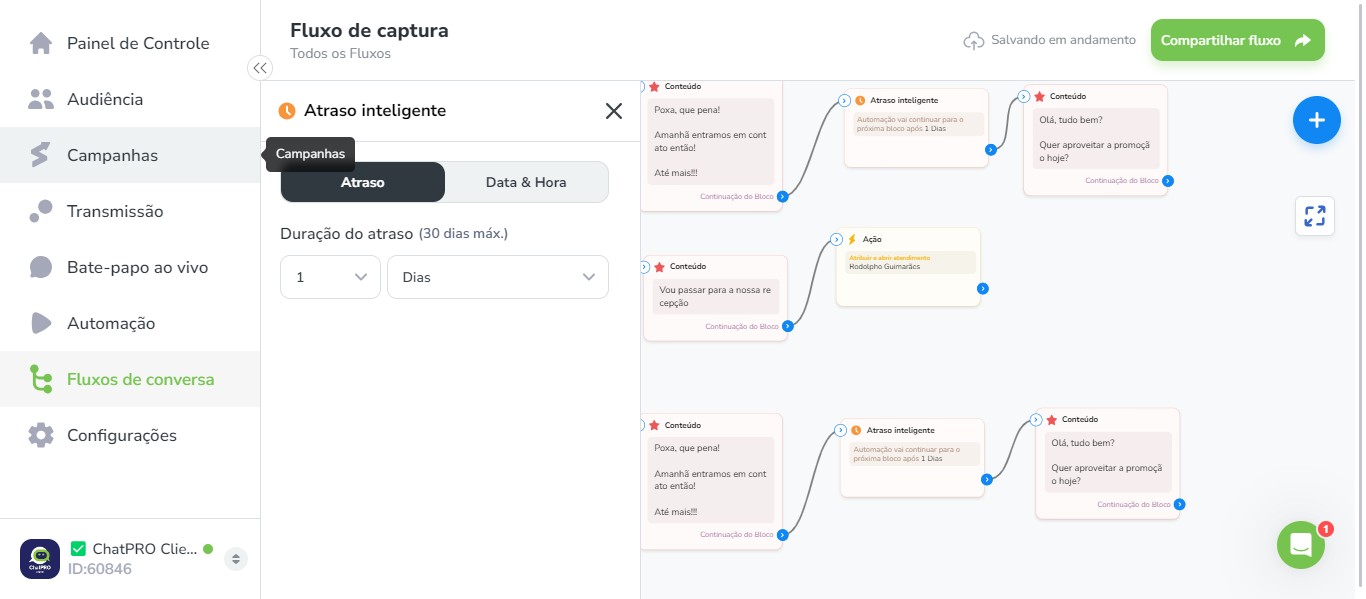Open Transmissão menu item

[x=130, y=211]
